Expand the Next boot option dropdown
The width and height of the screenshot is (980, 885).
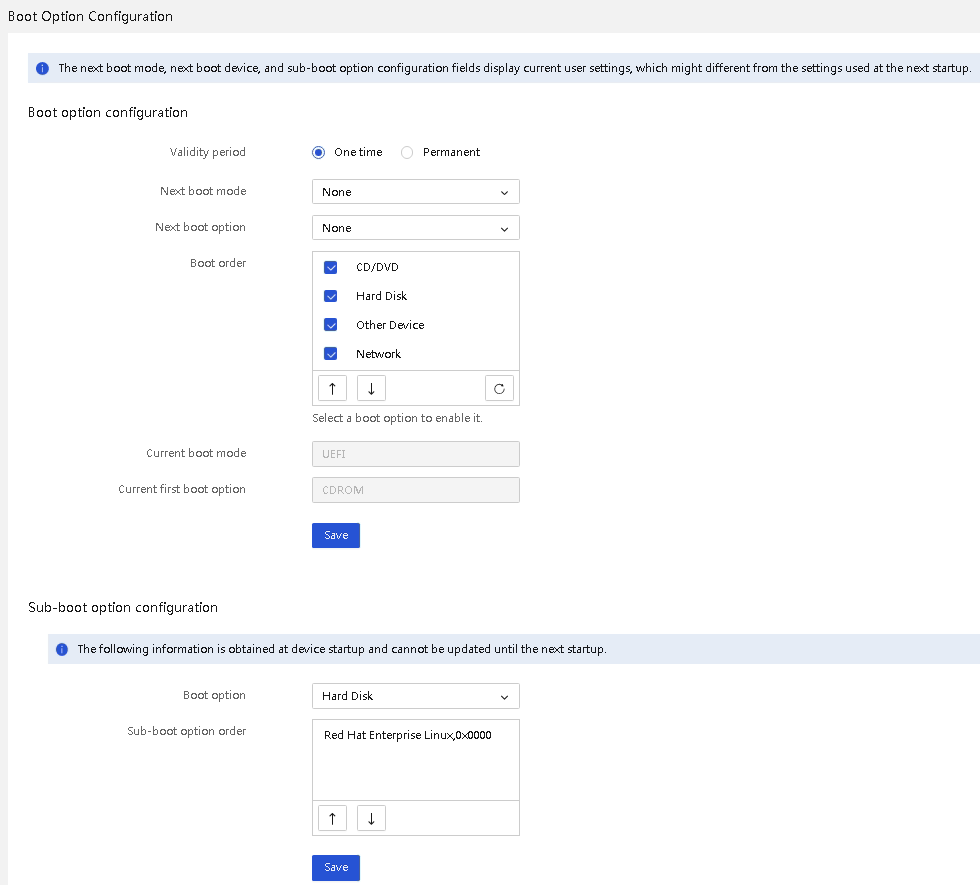pos(416,228)
